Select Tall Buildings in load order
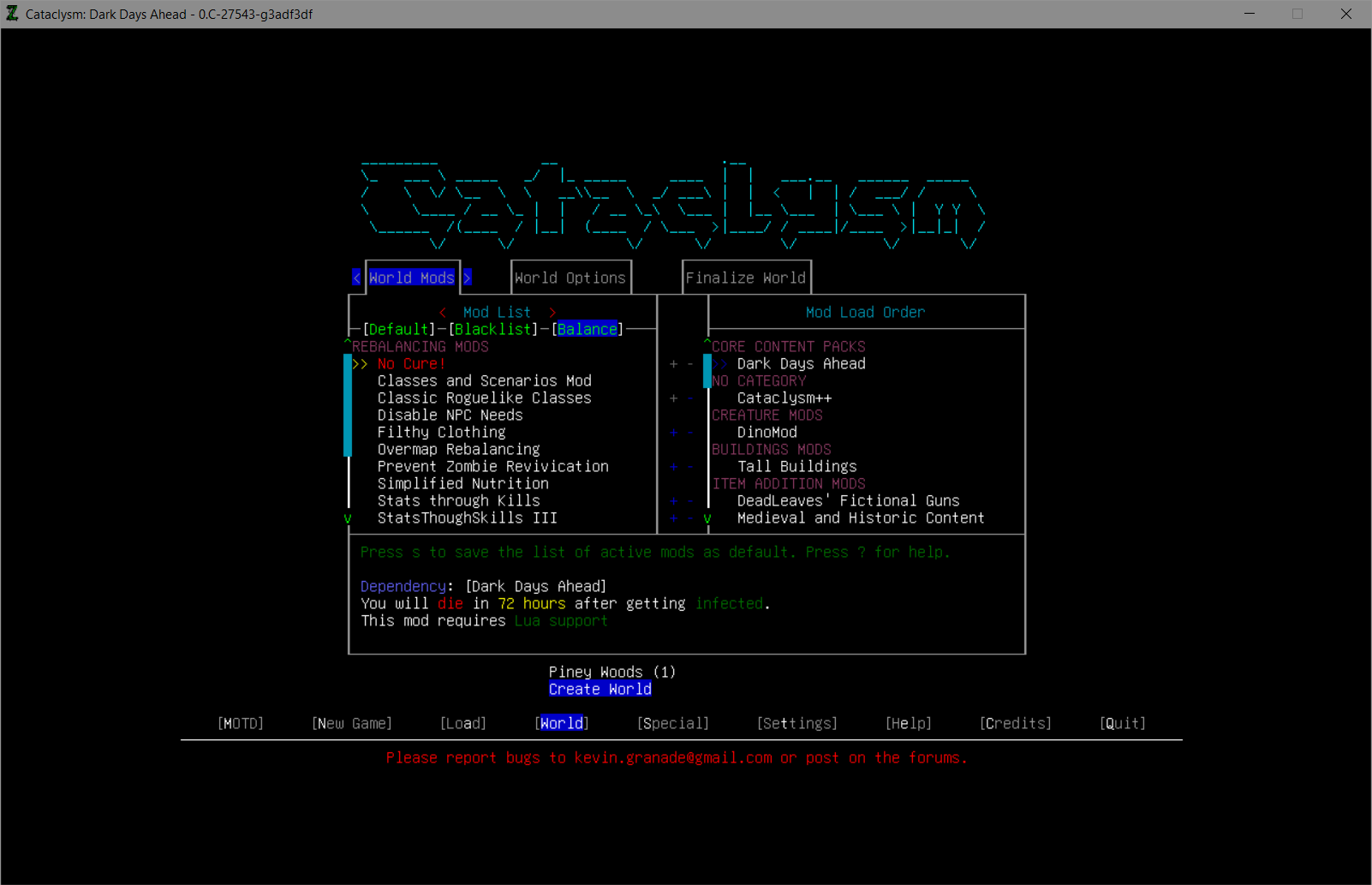1372x885 pixels. 797,467
